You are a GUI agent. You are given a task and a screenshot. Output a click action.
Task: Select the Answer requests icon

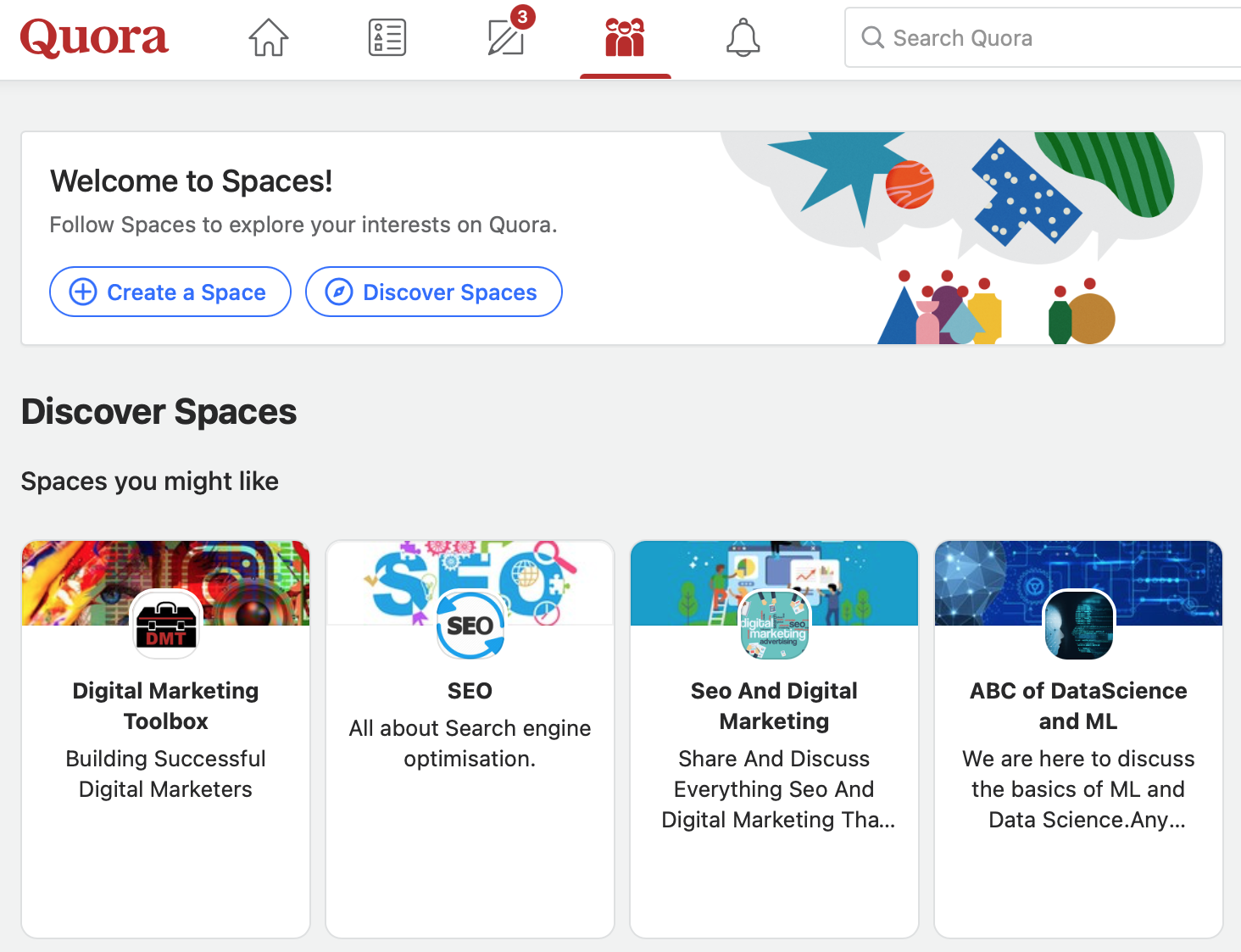tap(387, 37)
